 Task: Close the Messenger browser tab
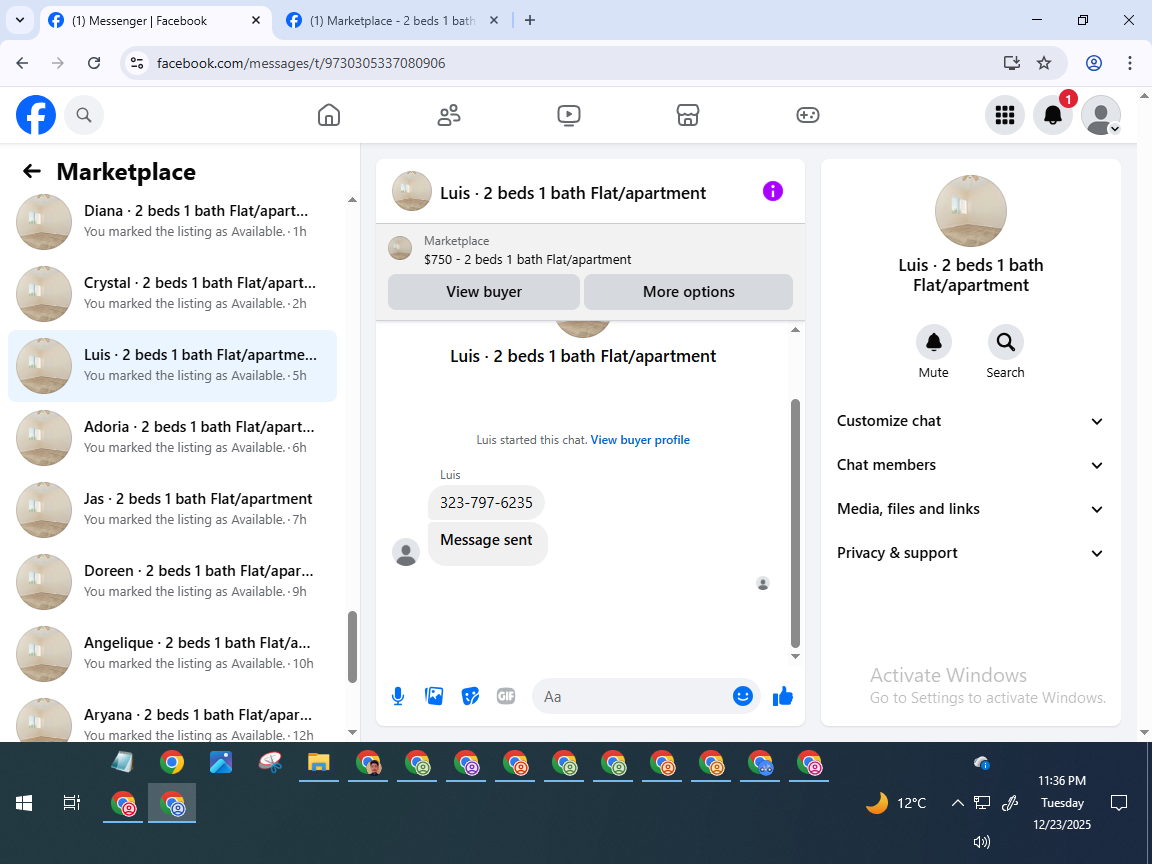(256, 21)
